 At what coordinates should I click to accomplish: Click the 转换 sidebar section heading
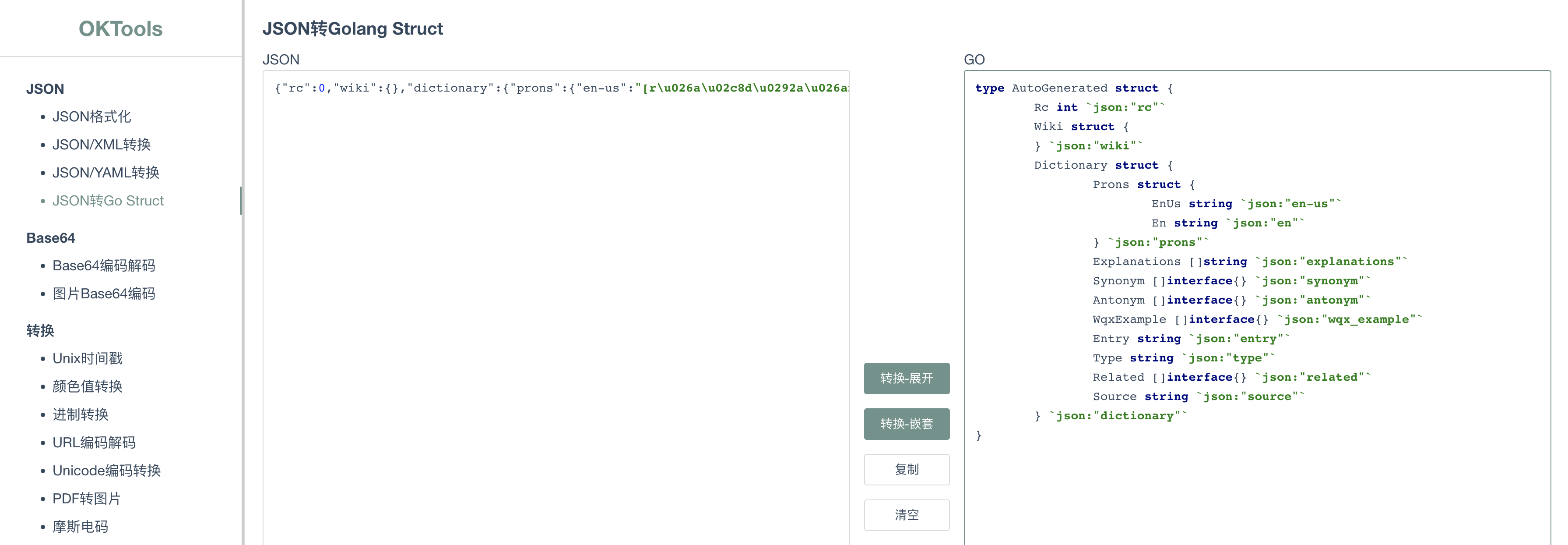[40, 331]
